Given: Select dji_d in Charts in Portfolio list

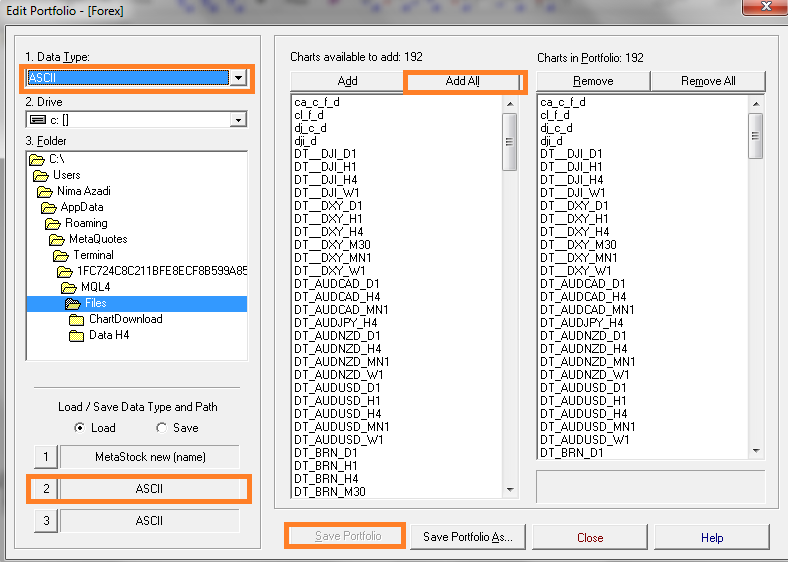Looking at the screenshot, I should [551, 141].
